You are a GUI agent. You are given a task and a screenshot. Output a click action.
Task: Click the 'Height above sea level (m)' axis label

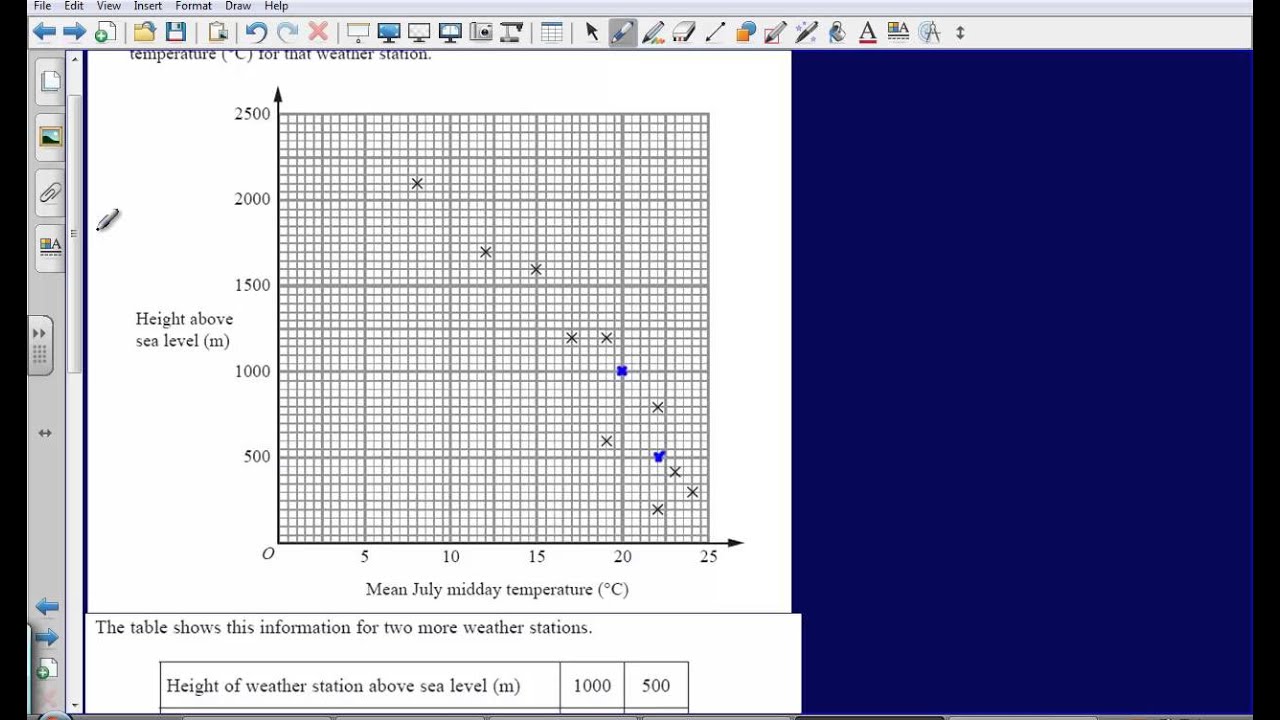coord(184,330)
